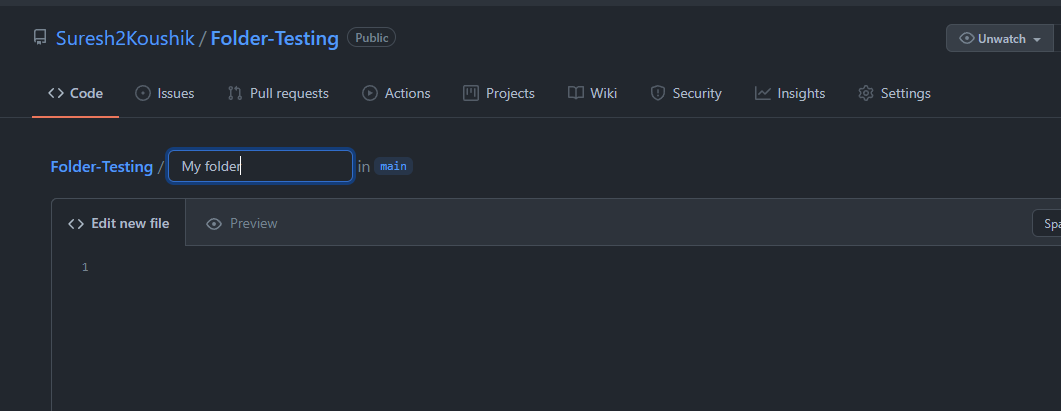Image resolution: width=1061 pixels, height=411 pixels.
Task: Click the main branch label
Action: (x=393, y=167)
